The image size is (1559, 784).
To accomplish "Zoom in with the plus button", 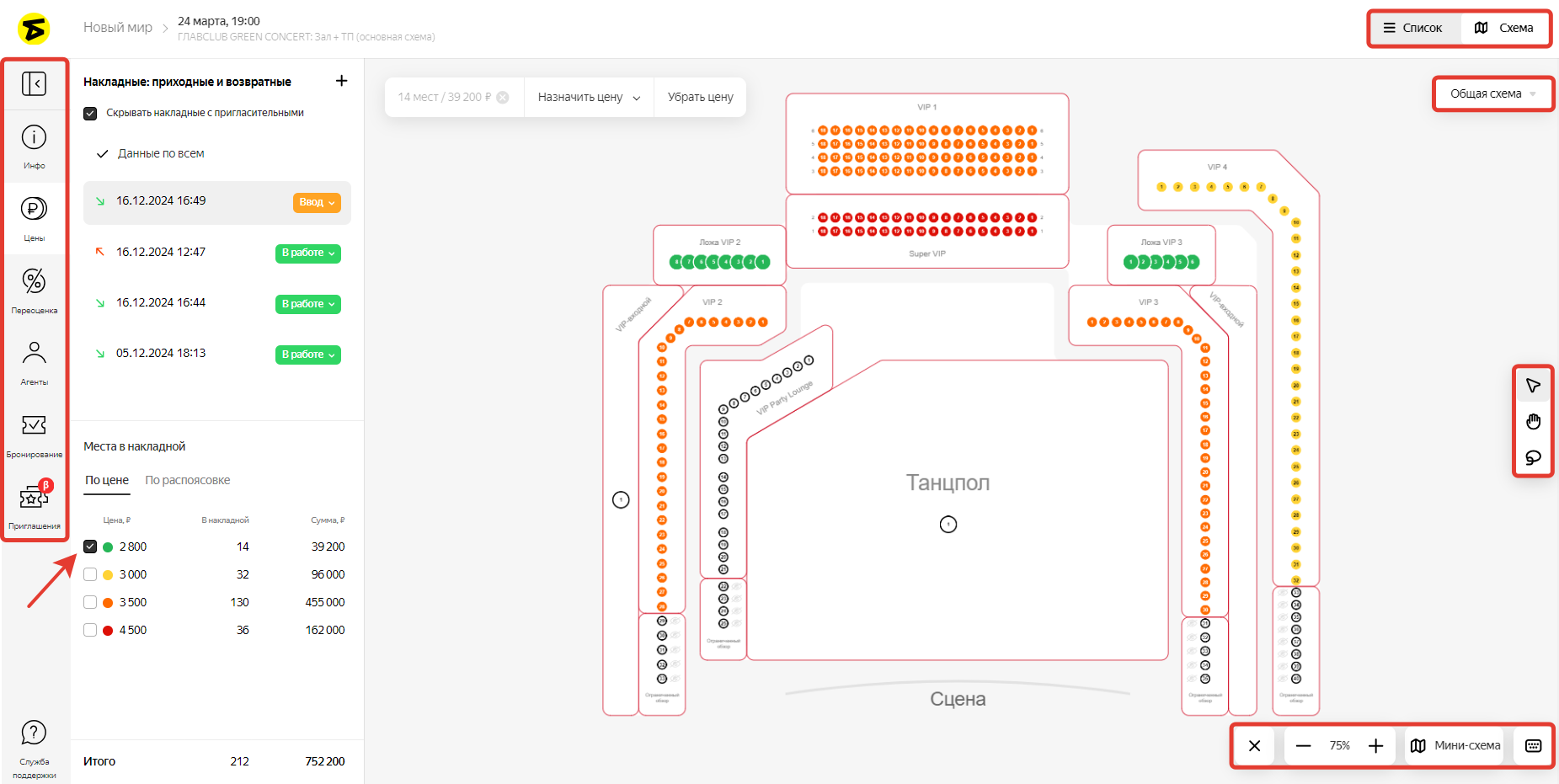I will tap(1375, 745).
